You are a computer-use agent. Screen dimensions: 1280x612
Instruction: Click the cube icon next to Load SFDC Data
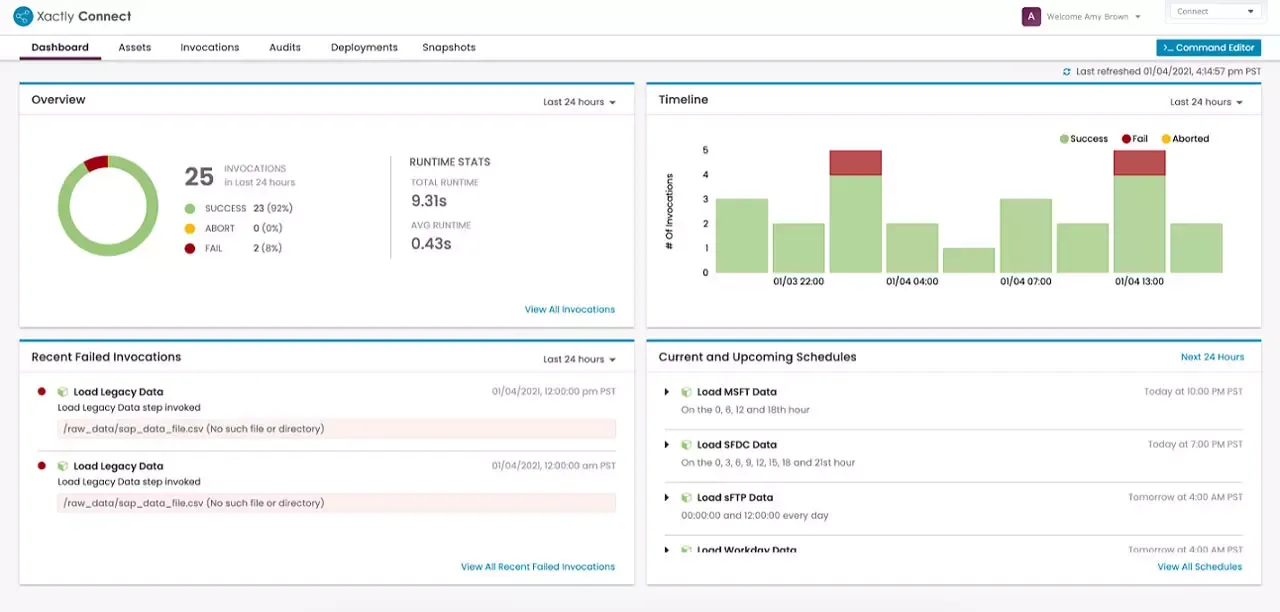pyautogui.click(x=687, y=445)
